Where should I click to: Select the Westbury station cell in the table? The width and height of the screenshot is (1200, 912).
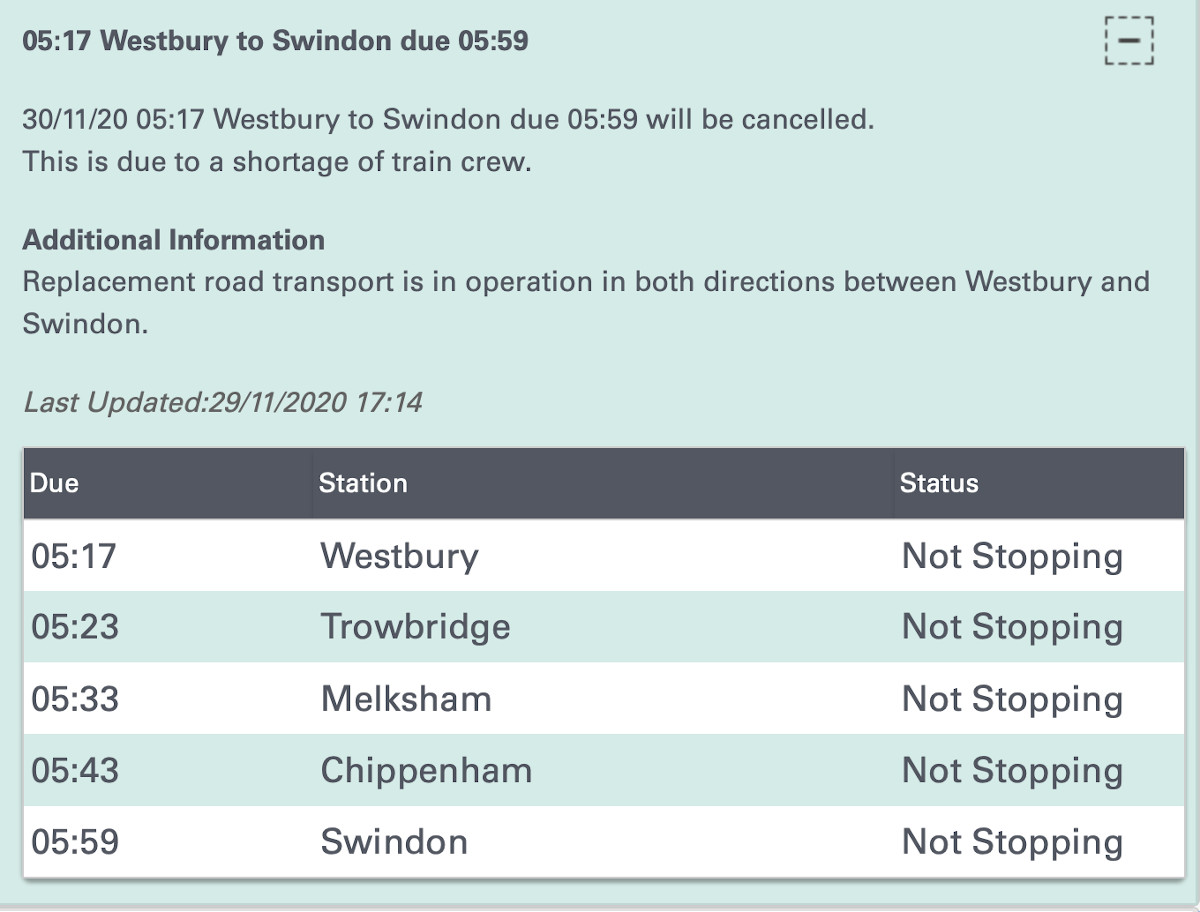[x=399, y=555]
